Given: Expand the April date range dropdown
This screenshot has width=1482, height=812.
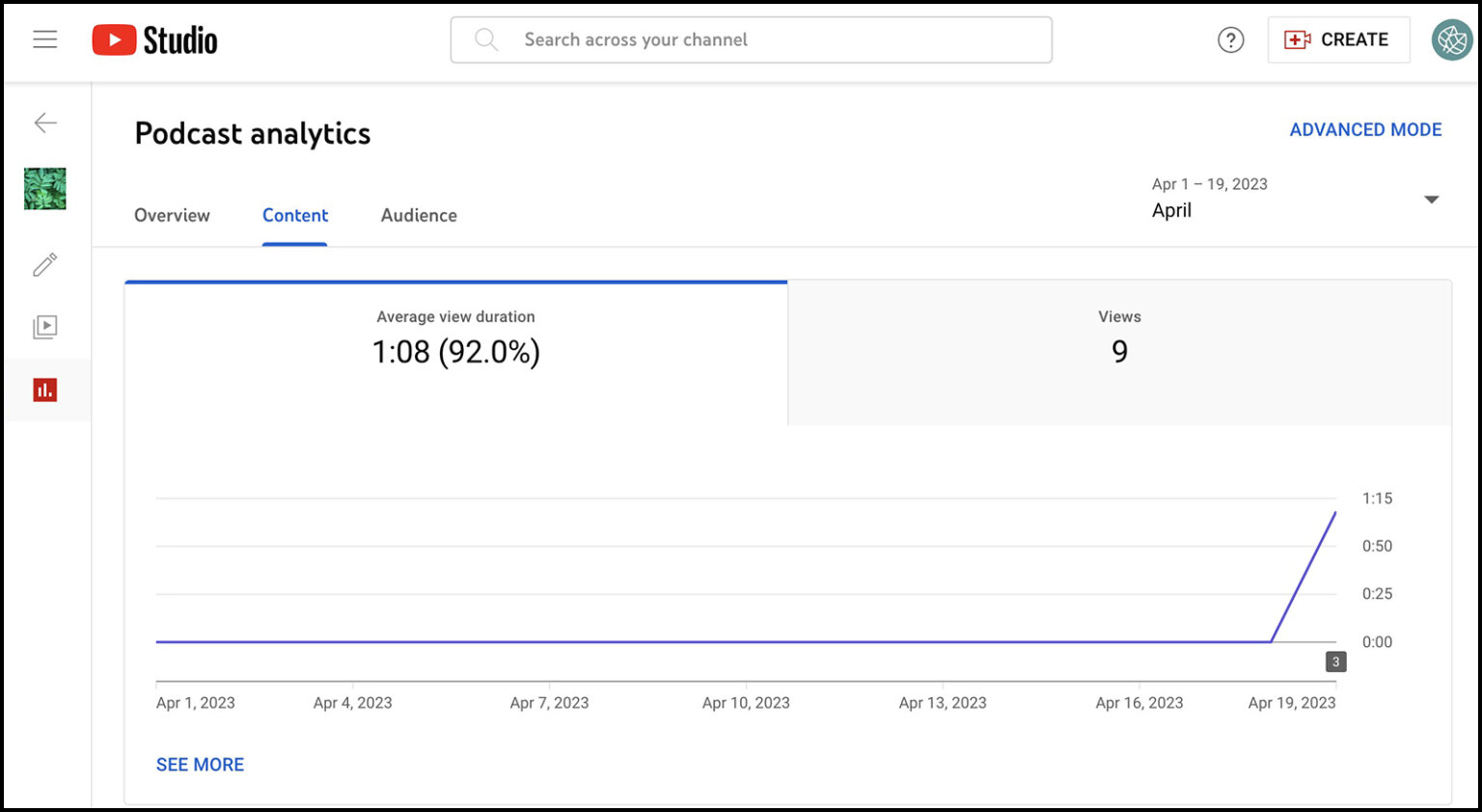Looking at the screenshot, I should point(1296,199).
